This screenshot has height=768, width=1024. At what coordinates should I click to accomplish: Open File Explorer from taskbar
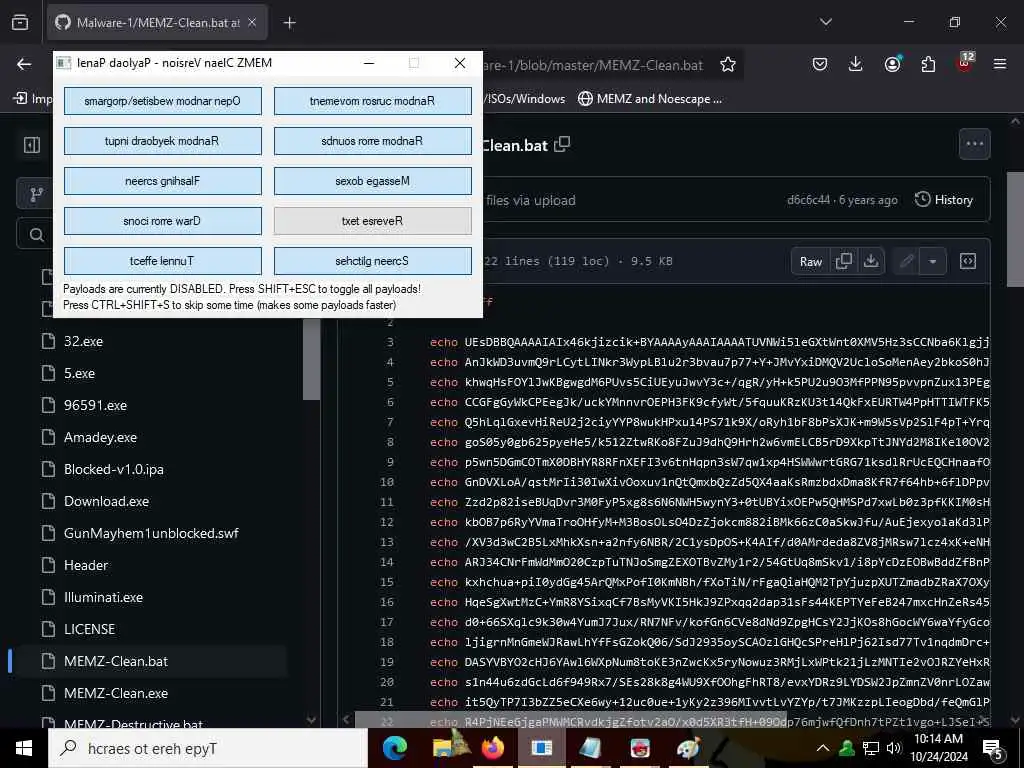444,748
